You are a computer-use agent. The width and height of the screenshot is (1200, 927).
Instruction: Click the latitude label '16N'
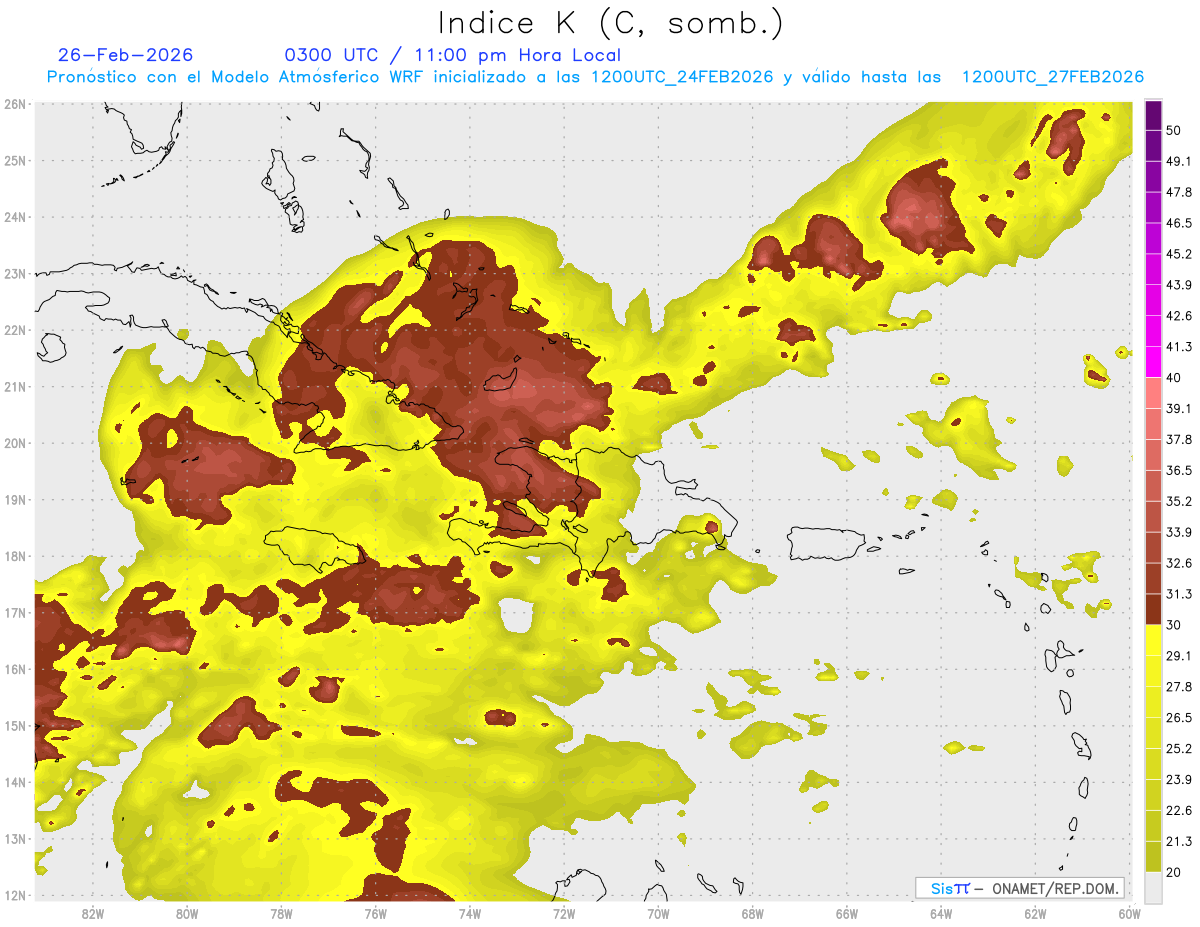(x=15, y=669)
